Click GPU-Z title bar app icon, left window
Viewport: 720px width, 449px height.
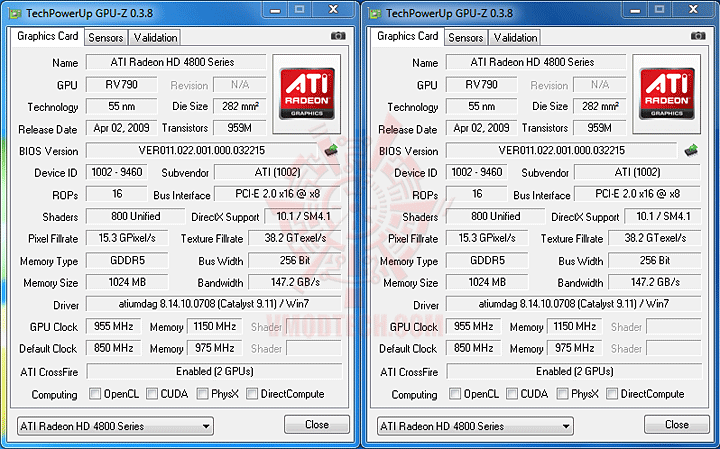point(15,13)
